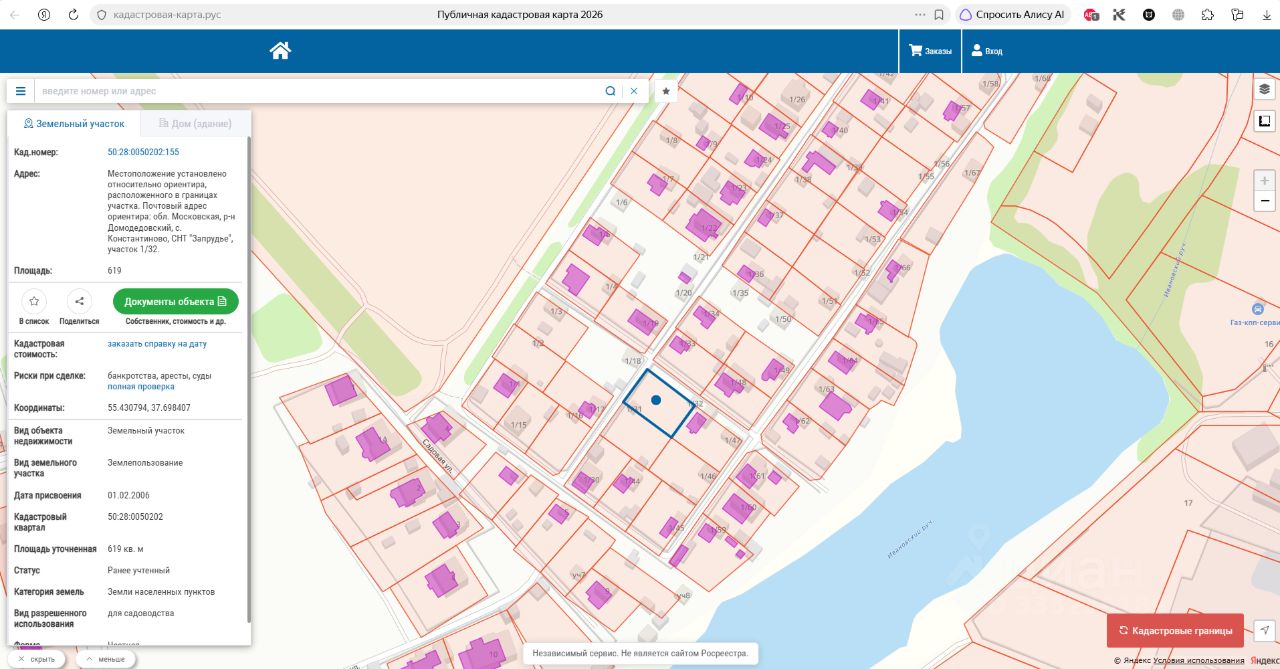Screen dimensions: 1280x669
Task: Hide the info panel with скрыть
Action: (37, 659)
